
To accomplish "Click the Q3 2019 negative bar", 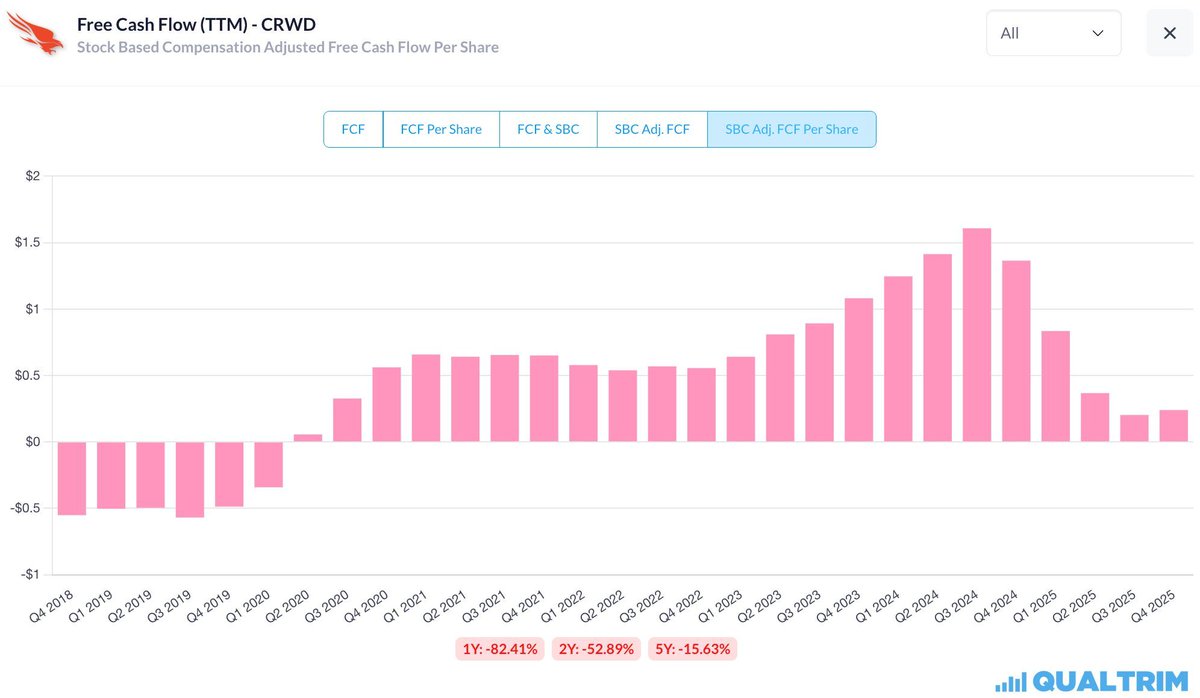I will (x=190, y=480).
